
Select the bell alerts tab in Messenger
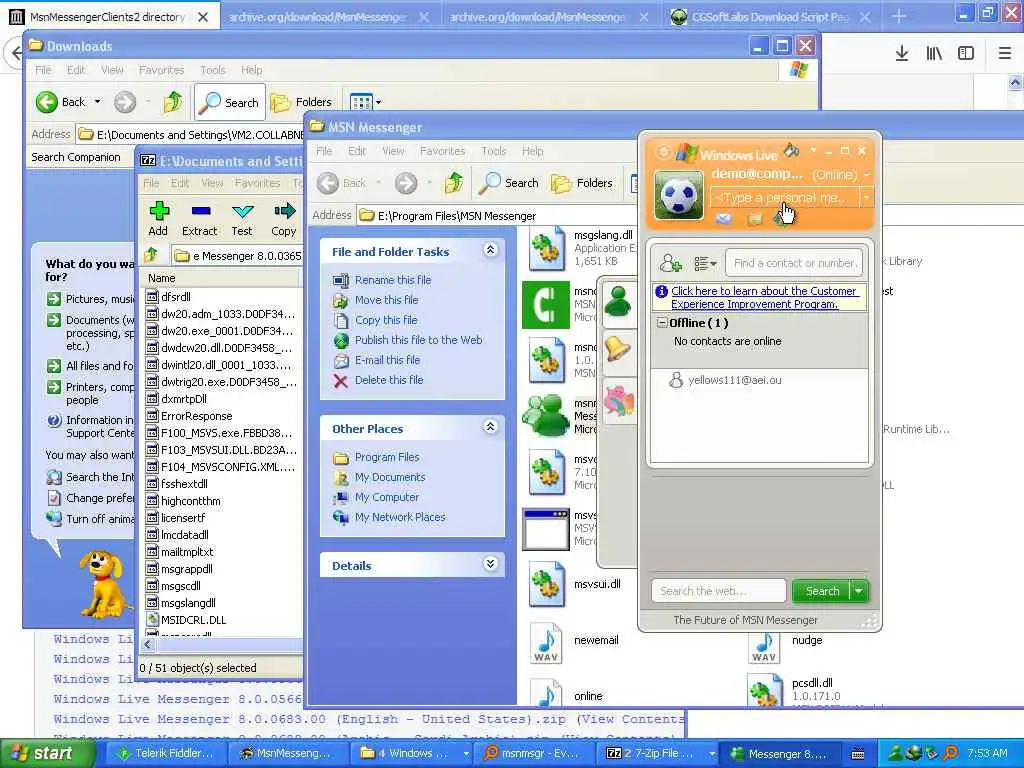[x=618, y=349]
